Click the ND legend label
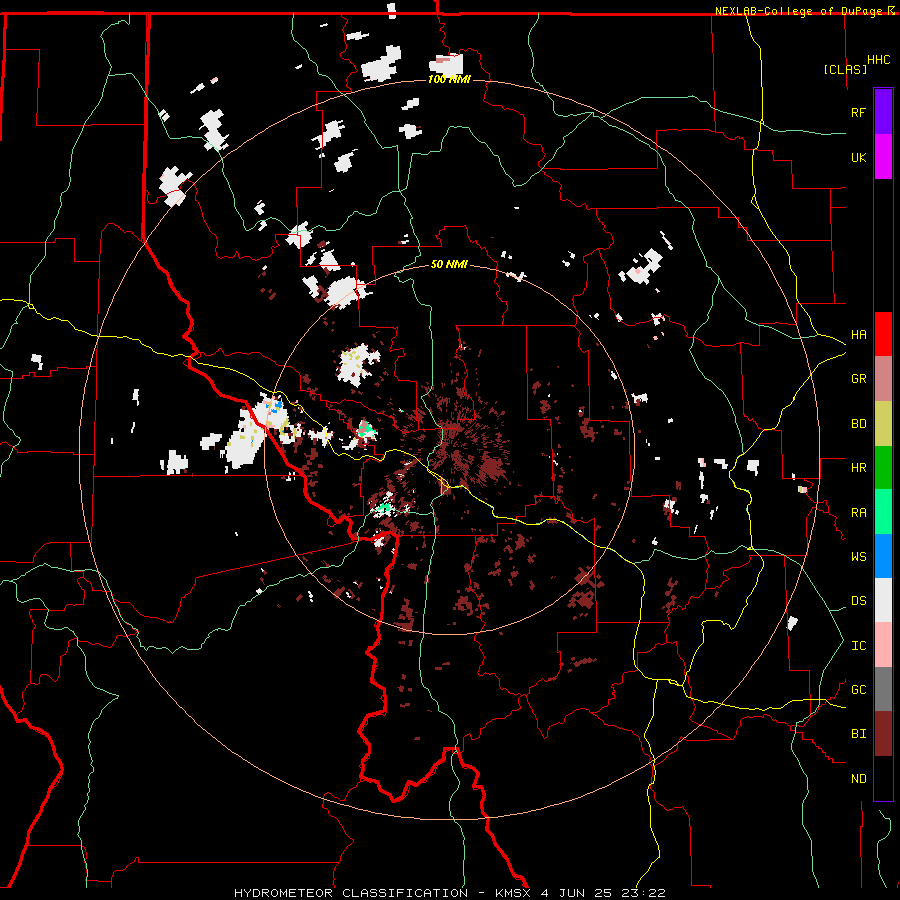900x900 pixels. (x=858, y=779)
